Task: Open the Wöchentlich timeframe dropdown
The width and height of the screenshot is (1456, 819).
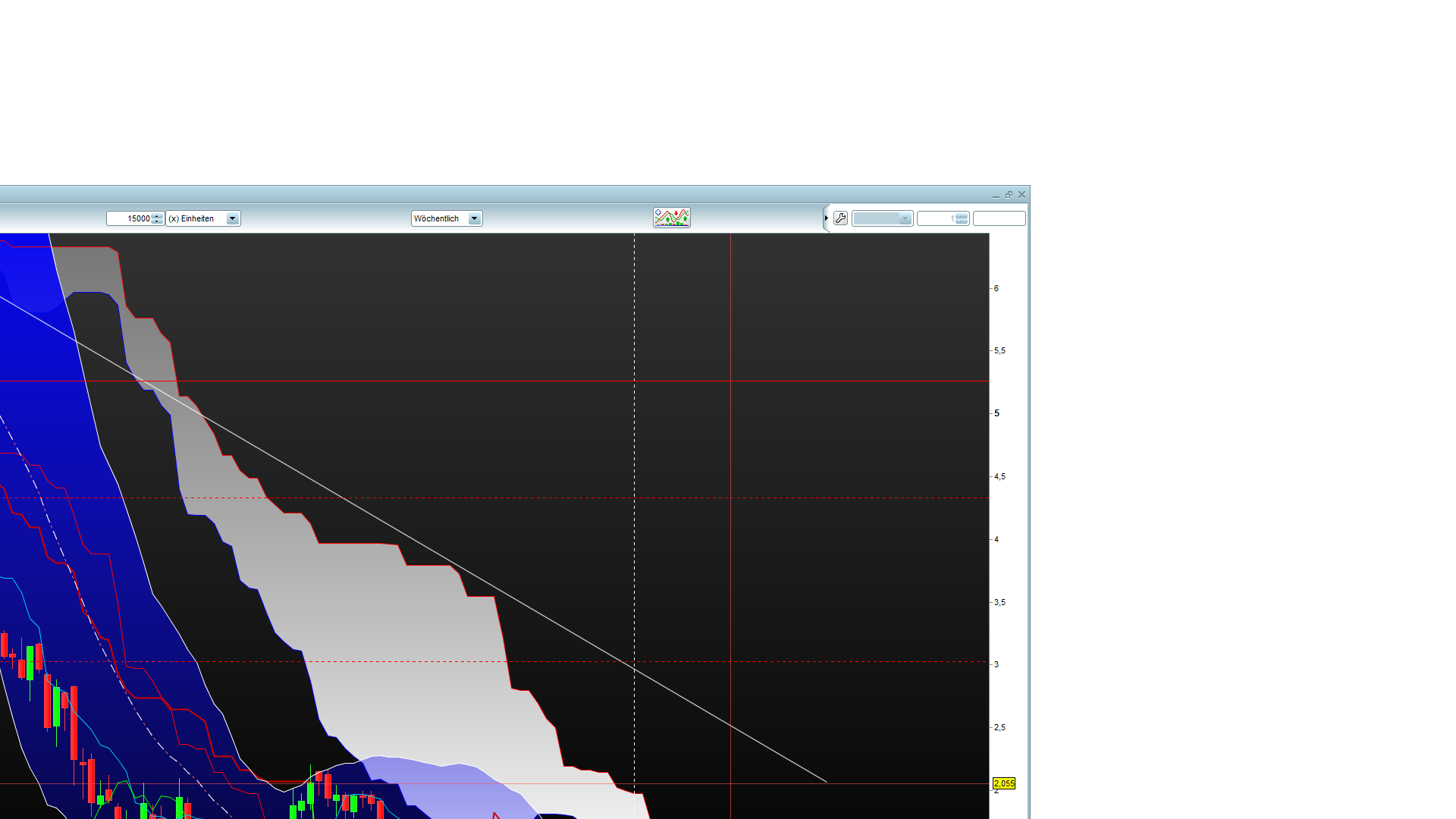Action: 474,218
